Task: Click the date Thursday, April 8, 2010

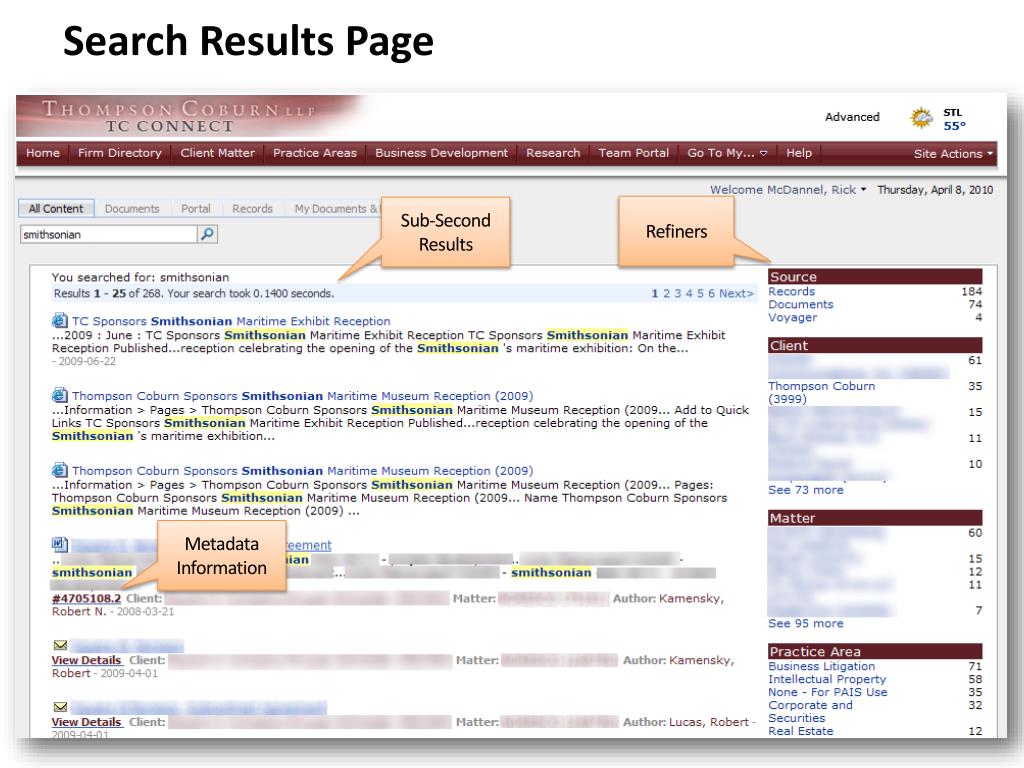Action: [935, 189]
